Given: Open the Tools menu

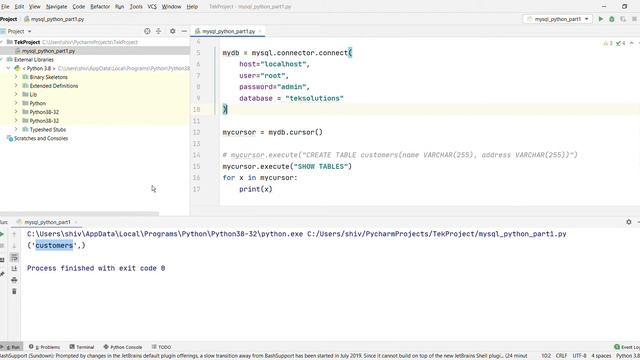Looking at the screenshot, I should click(x=136, y=7).
